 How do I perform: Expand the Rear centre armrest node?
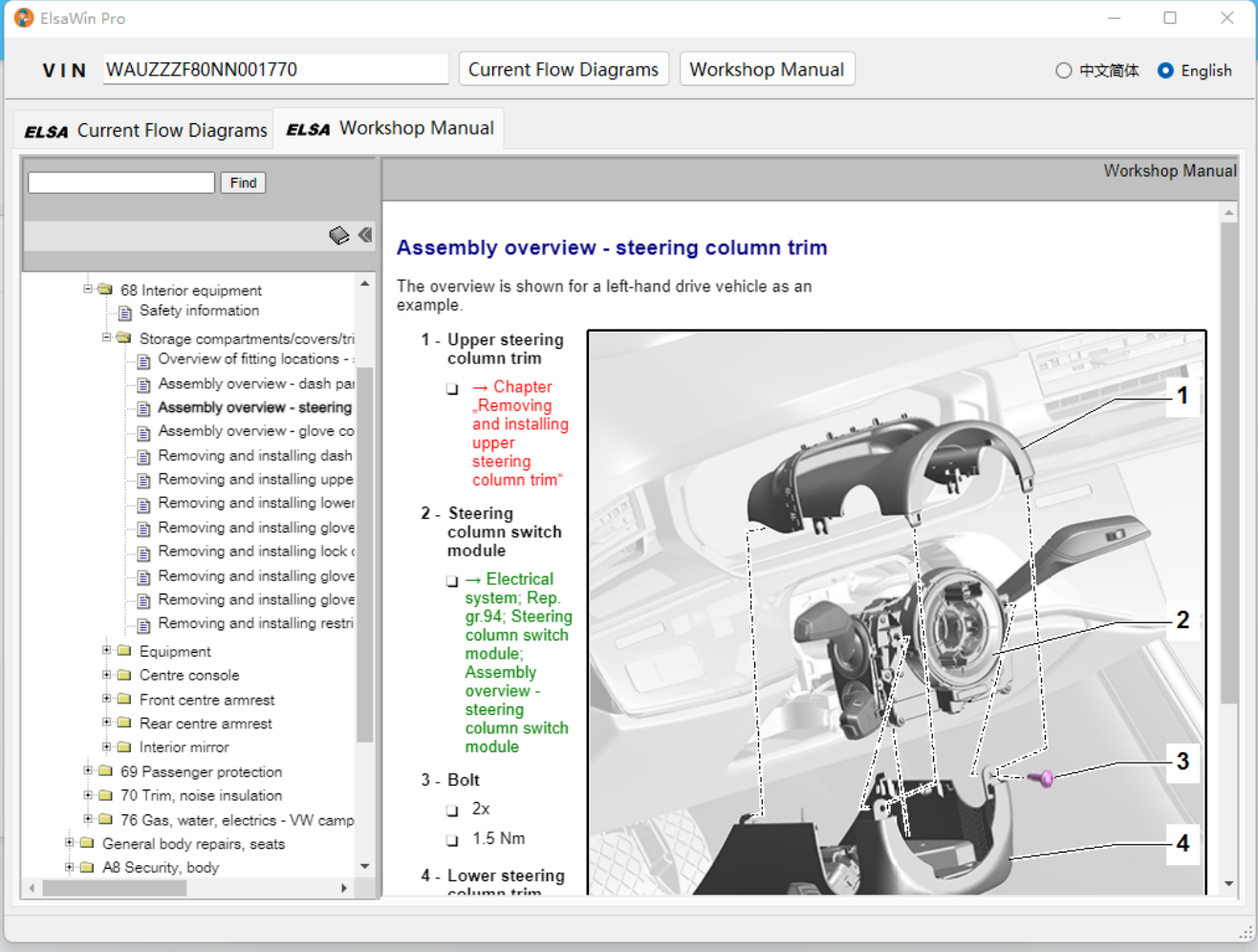click(x=107, y=723)
